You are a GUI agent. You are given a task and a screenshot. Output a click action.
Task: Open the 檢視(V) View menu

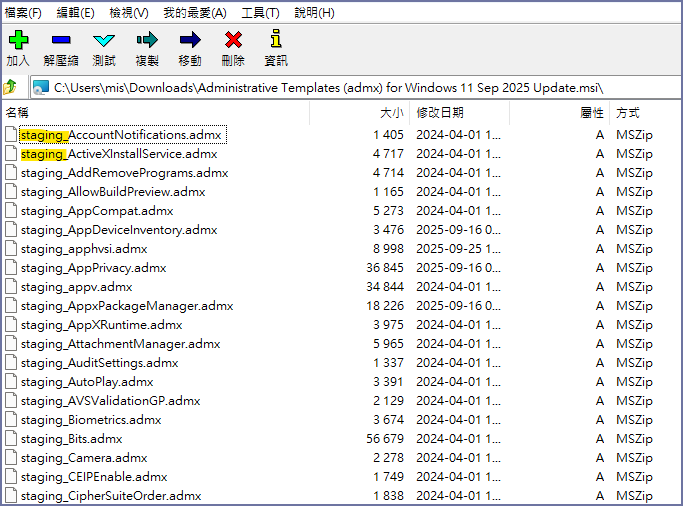click(x=128, y=13)
